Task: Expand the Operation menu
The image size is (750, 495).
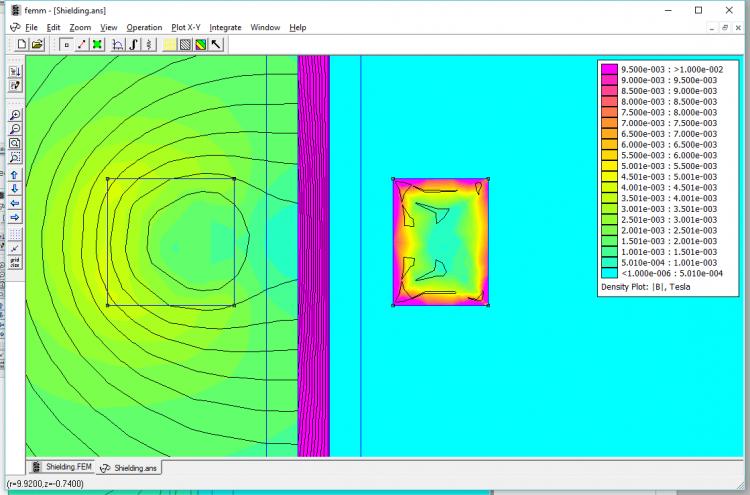Action: [x=144, y=27]
